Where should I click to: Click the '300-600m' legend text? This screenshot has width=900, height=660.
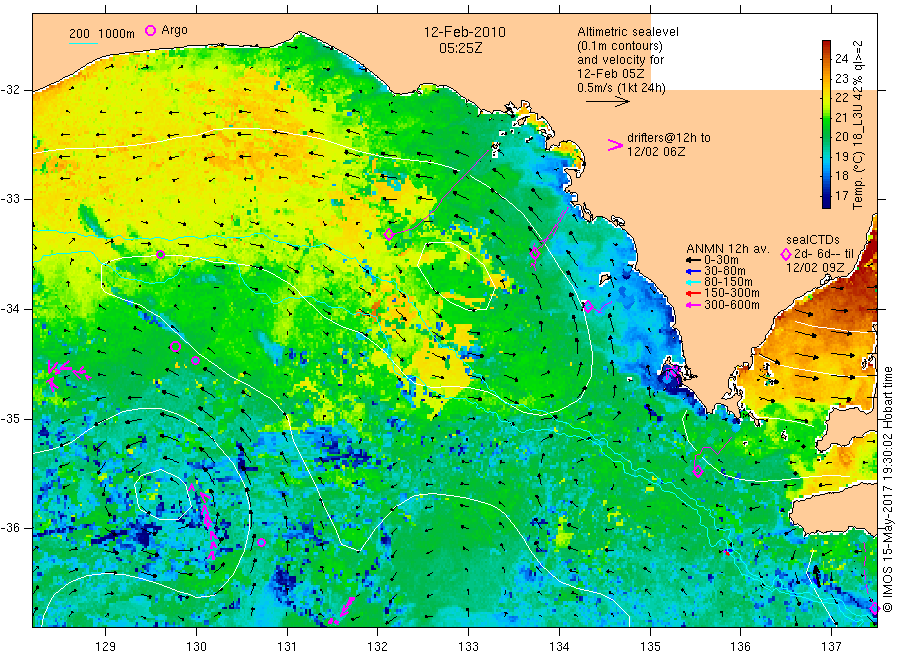click(x=732, y=305)
